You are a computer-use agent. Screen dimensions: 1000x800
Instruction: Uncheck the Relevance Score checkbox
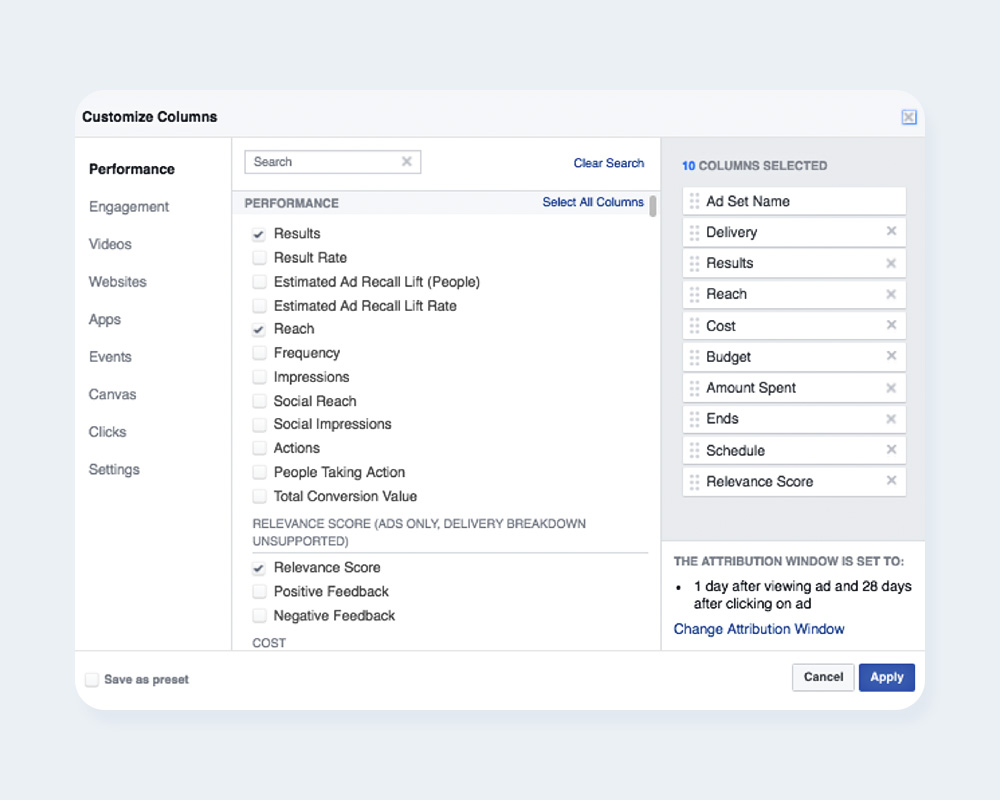(259, 568)
